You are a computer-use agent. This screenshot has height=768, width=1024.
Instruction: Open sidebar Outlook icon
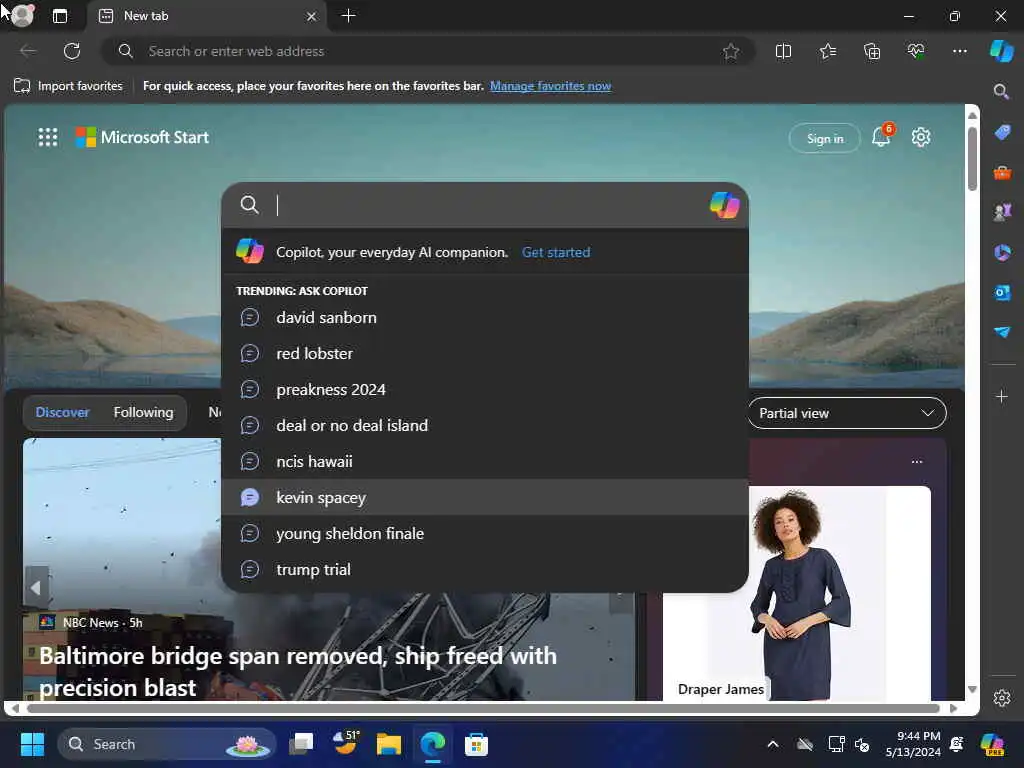click(1002, 293)
